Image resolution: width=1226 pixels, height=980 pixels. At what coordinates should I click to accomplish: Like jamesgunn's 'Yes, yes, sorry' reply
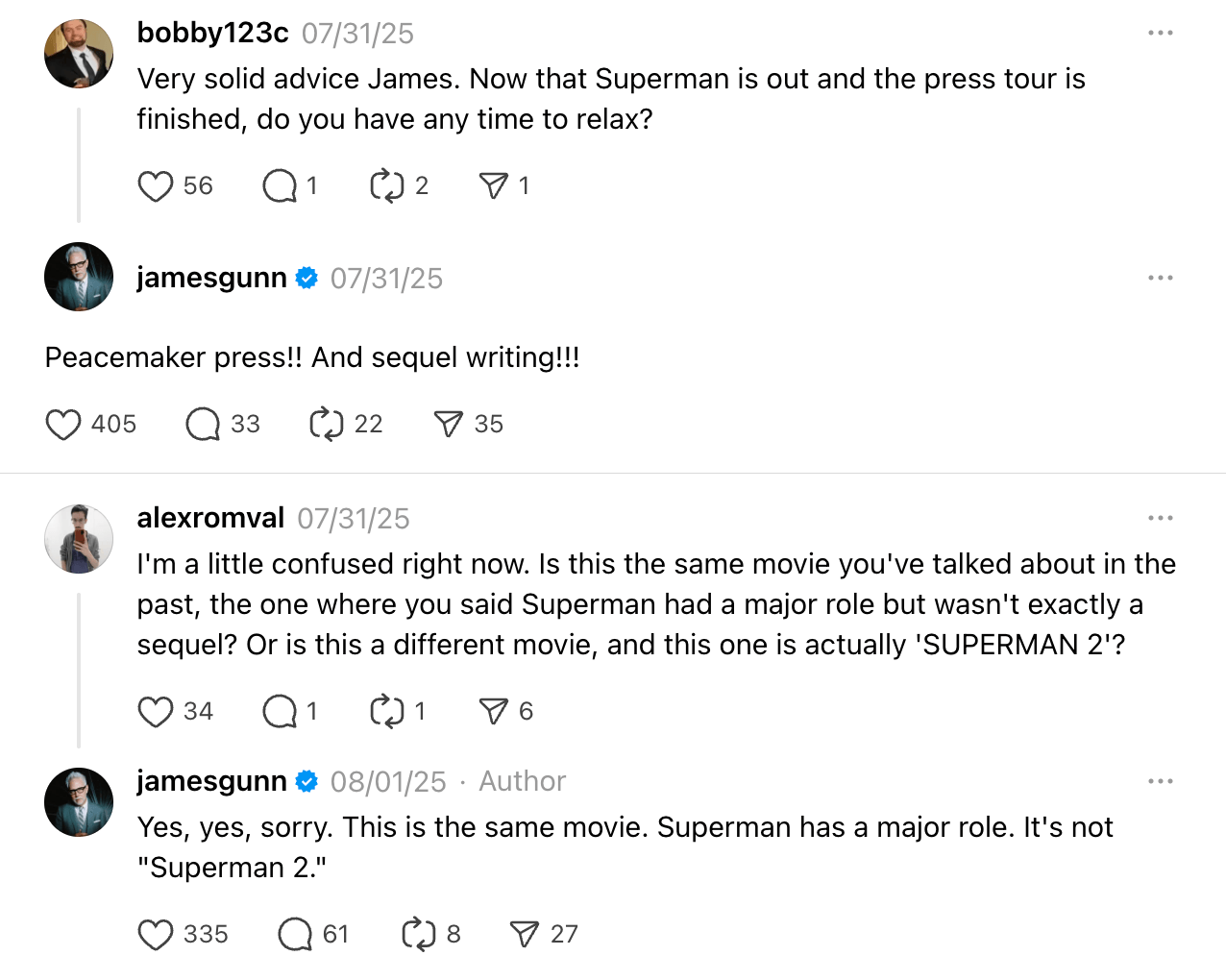(156, 935)
